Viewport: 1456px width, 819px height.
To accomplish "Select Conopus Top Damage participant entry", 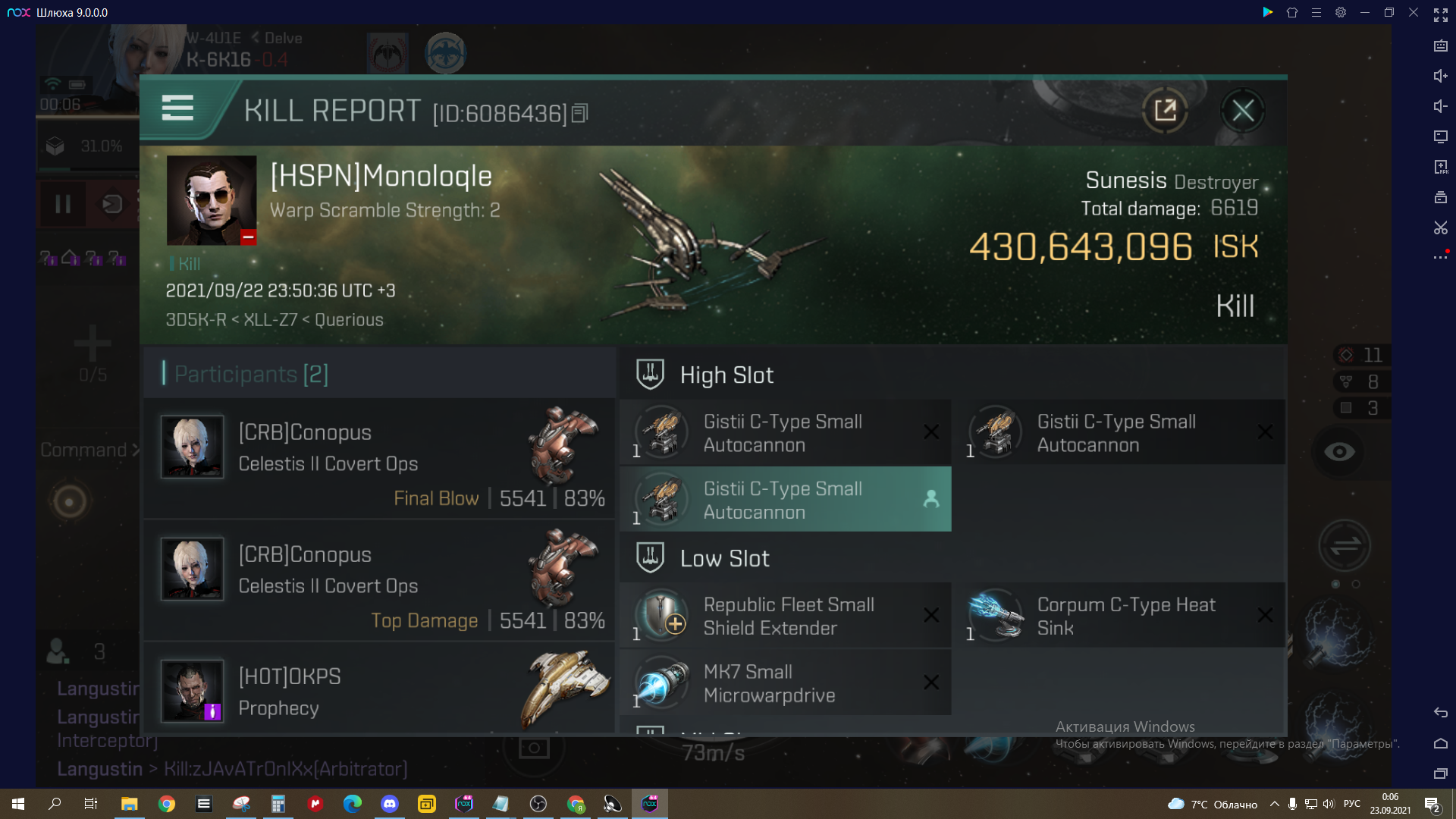I will click(379, 580).
